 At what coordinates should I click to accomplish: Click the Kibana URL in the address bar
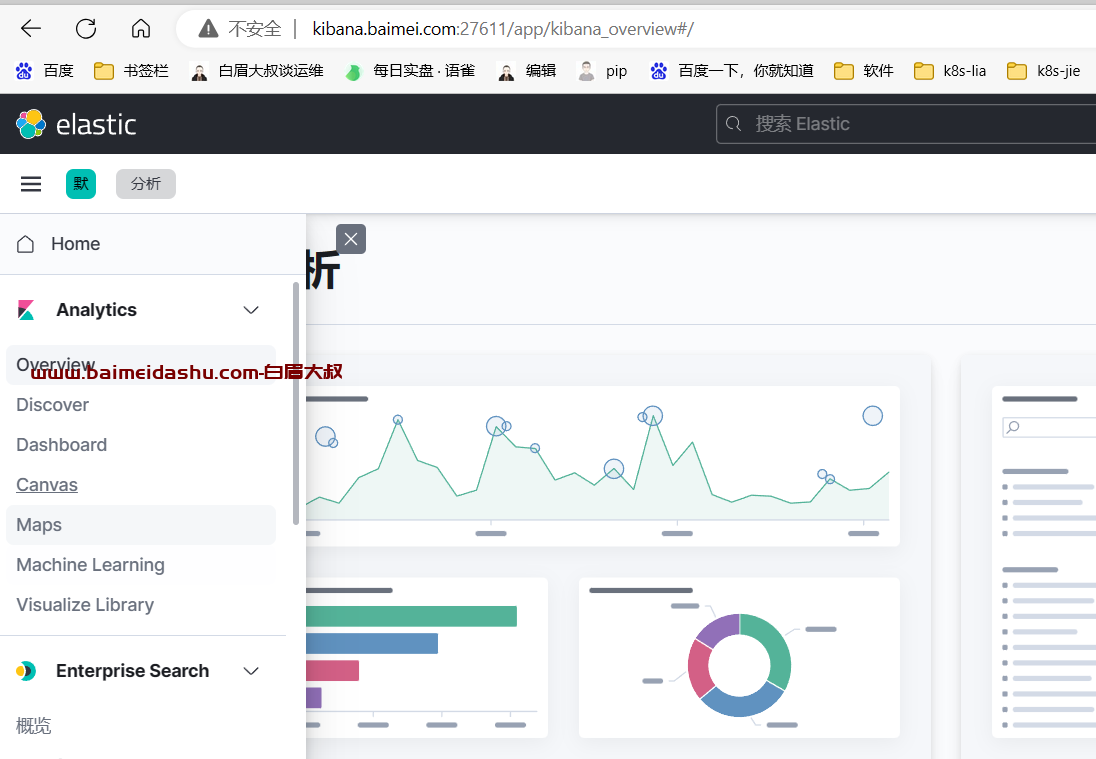point(503,29)
